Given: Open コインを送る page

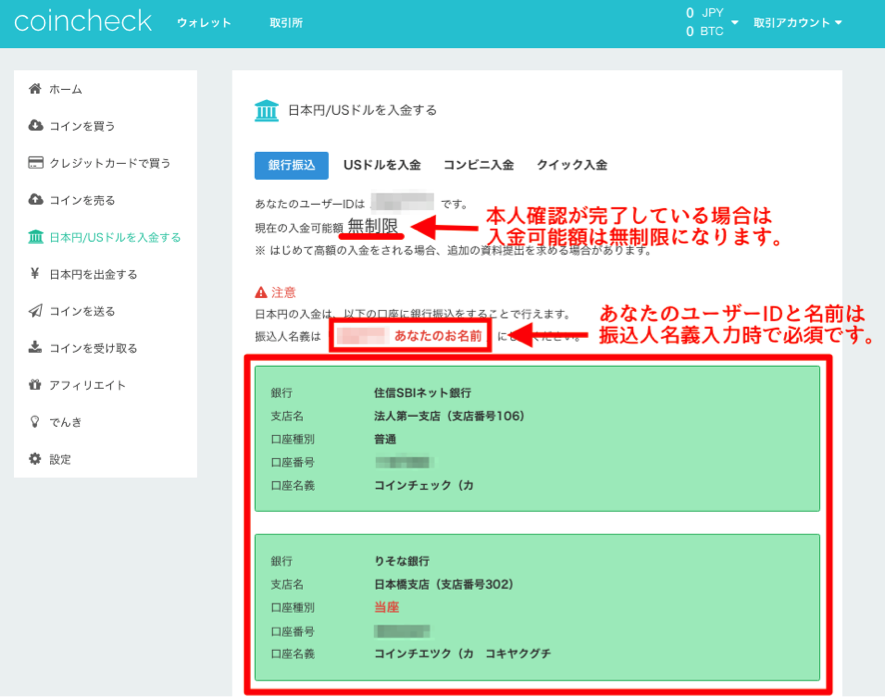Looking at the screenshot, I should [82, 311].
